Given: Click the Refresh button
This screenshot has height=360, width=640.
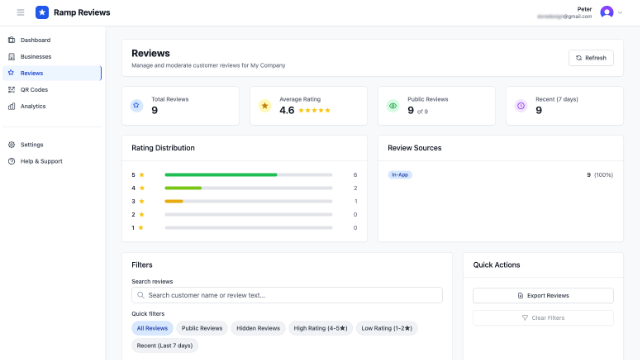Looking at the screenshot, I should [x=591, y=58].
